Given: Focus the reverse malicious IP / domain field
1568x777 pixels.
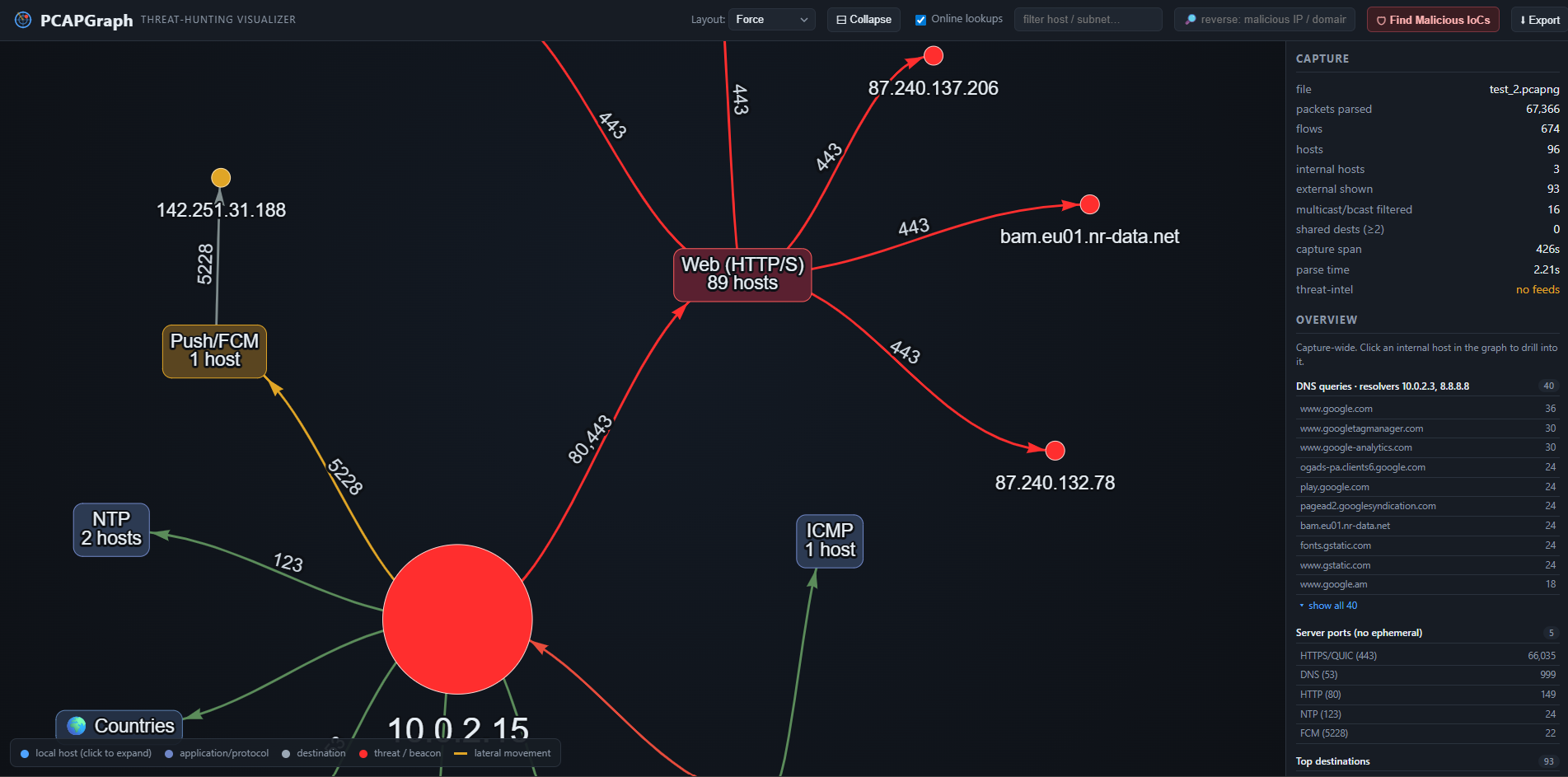Looking at the screenshot, I should click(1265, 20).
